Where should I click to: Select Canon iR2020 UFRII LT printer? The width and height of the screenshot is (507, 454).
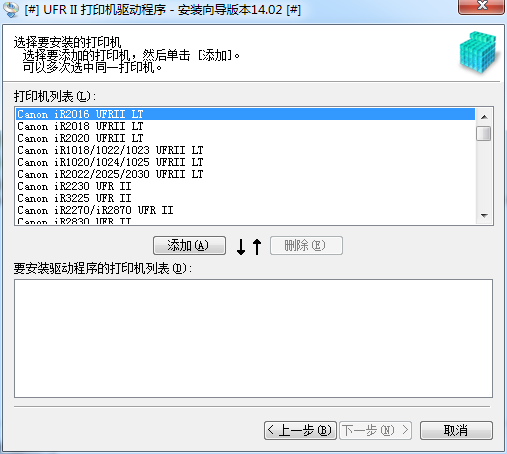246,138
